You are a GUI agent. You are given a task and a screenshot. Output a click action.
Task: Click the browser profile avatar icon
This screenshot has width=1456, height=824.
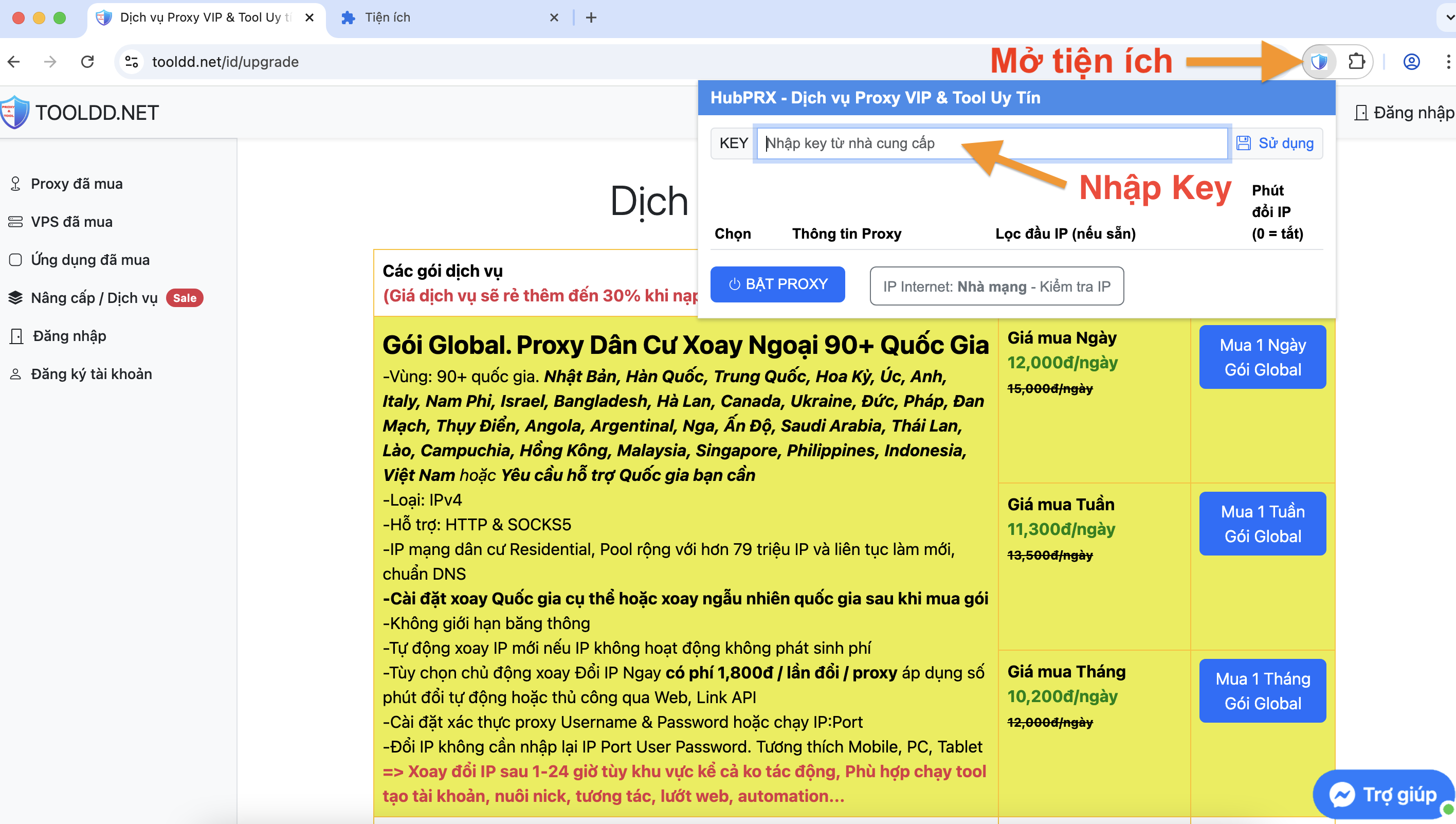1411,61
